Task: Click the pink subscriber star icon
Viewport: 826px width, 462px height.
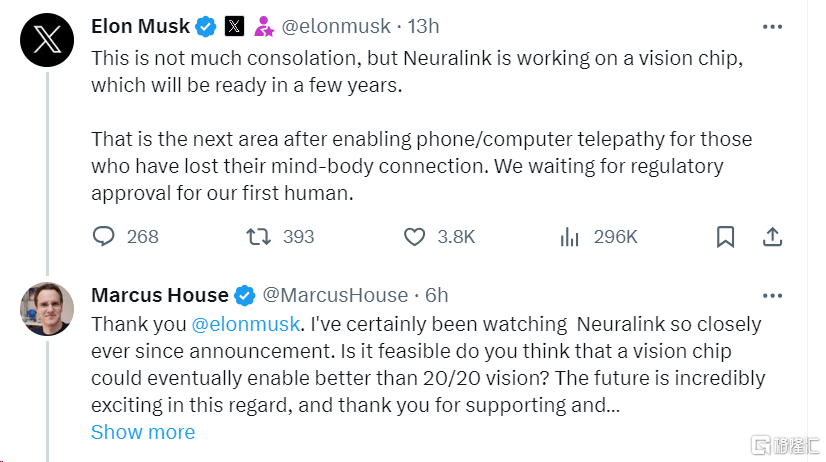Action: pos(263,26)
